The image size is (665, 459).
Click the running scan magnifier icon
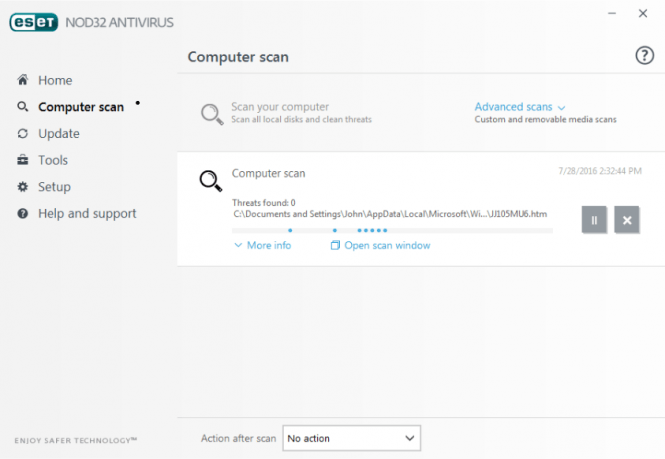(x=211, y=181)
